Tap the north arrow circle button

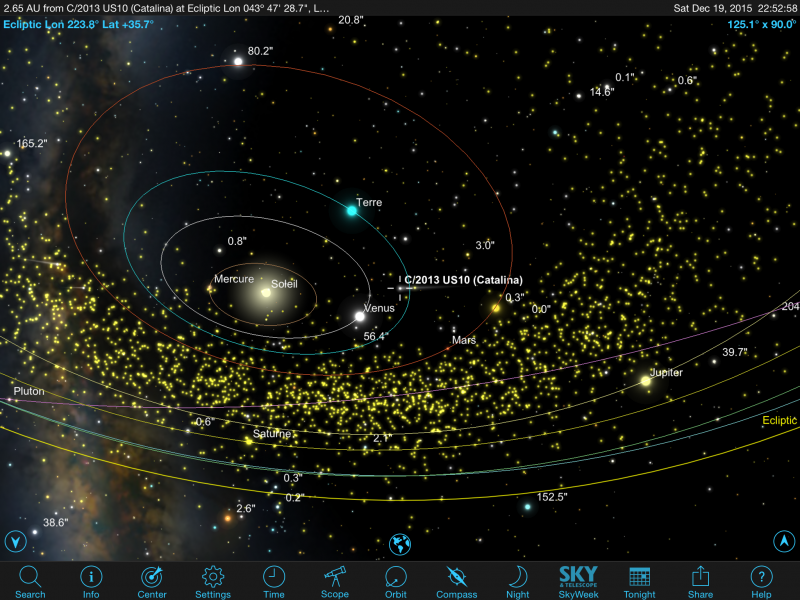[x=784, y=541]
